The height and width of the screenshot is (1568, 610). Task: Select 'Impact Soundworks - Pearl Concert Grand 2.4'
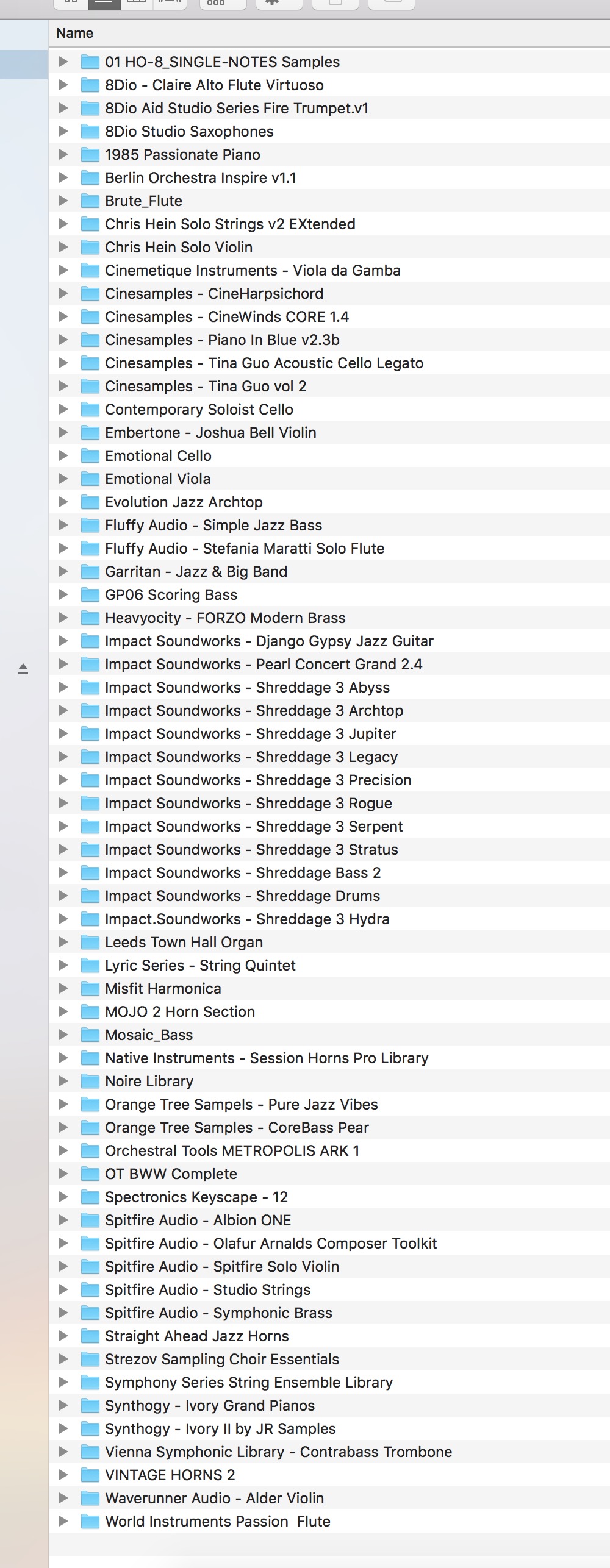coord(329,664)
